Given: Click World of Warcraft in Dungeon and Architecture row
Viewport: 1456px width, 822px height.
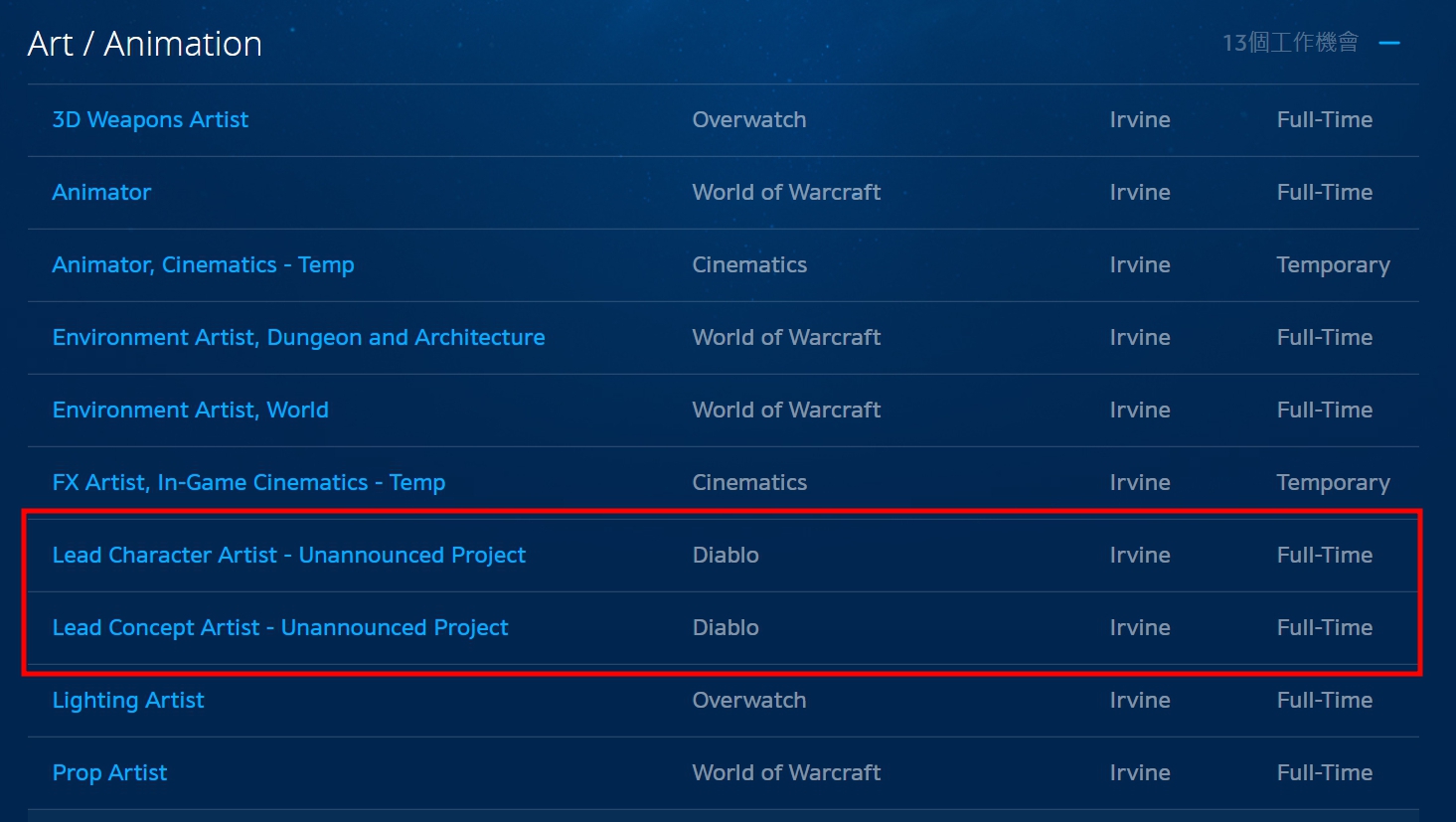Looking at the screenshot, I should 786,337.
